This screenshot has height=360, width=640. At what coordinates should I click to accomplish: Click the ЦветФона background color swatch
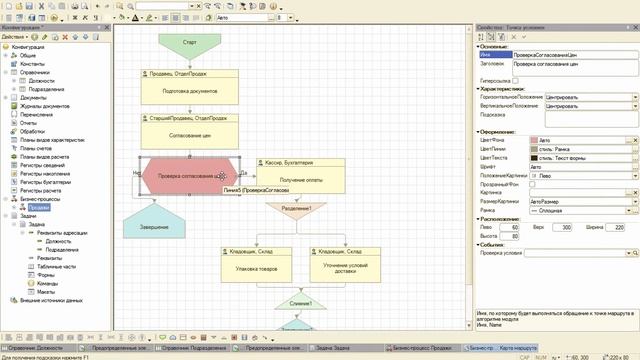click(534, 140)
